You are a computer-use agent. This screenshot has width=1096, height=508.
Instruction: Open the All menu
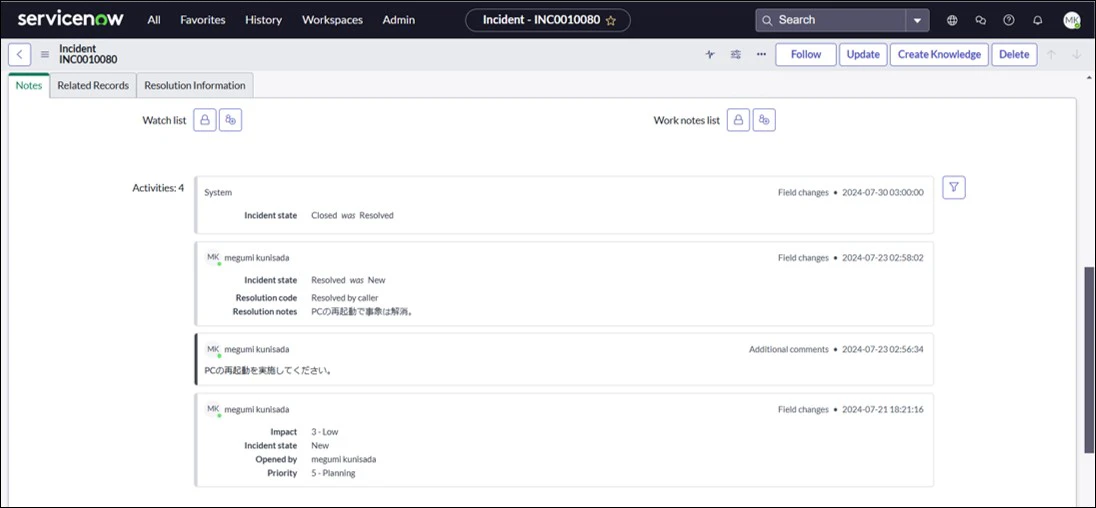point(154,20)
